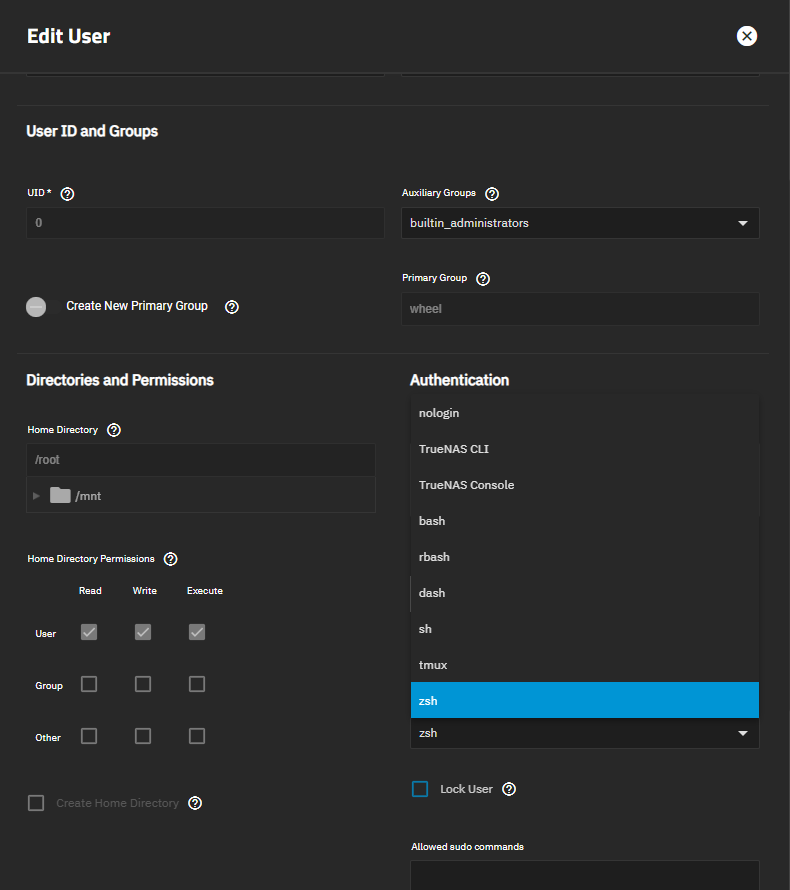Check Other Execute permission box

197,736
